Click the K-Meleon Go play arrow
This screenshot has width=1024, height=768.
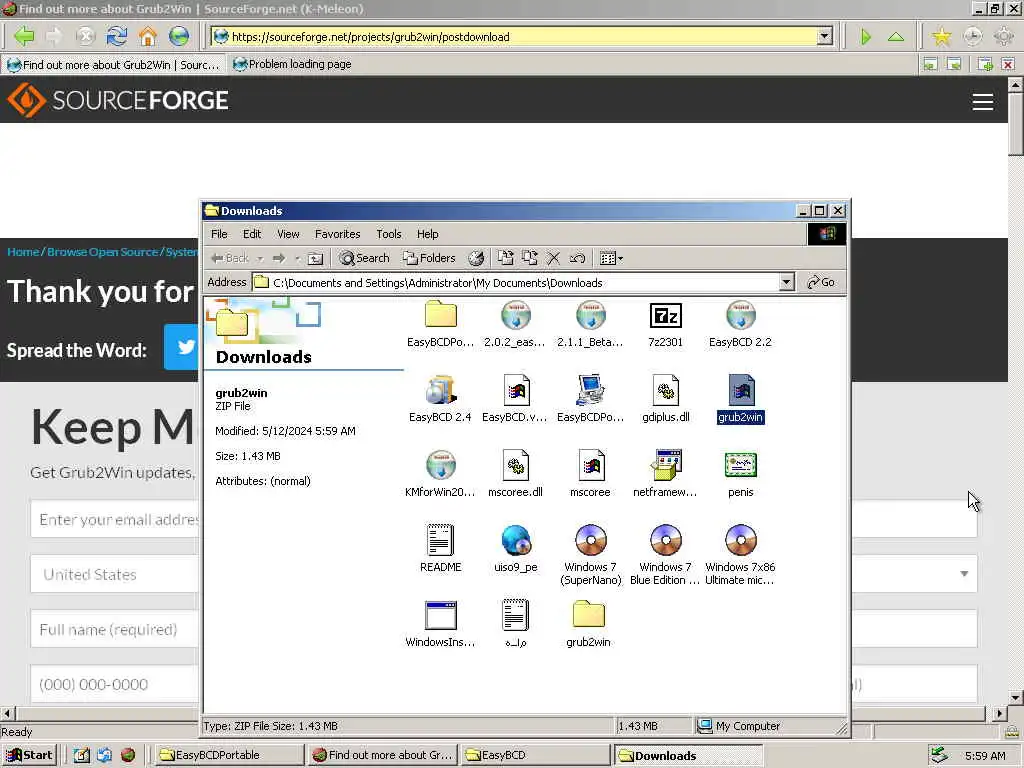865,37
